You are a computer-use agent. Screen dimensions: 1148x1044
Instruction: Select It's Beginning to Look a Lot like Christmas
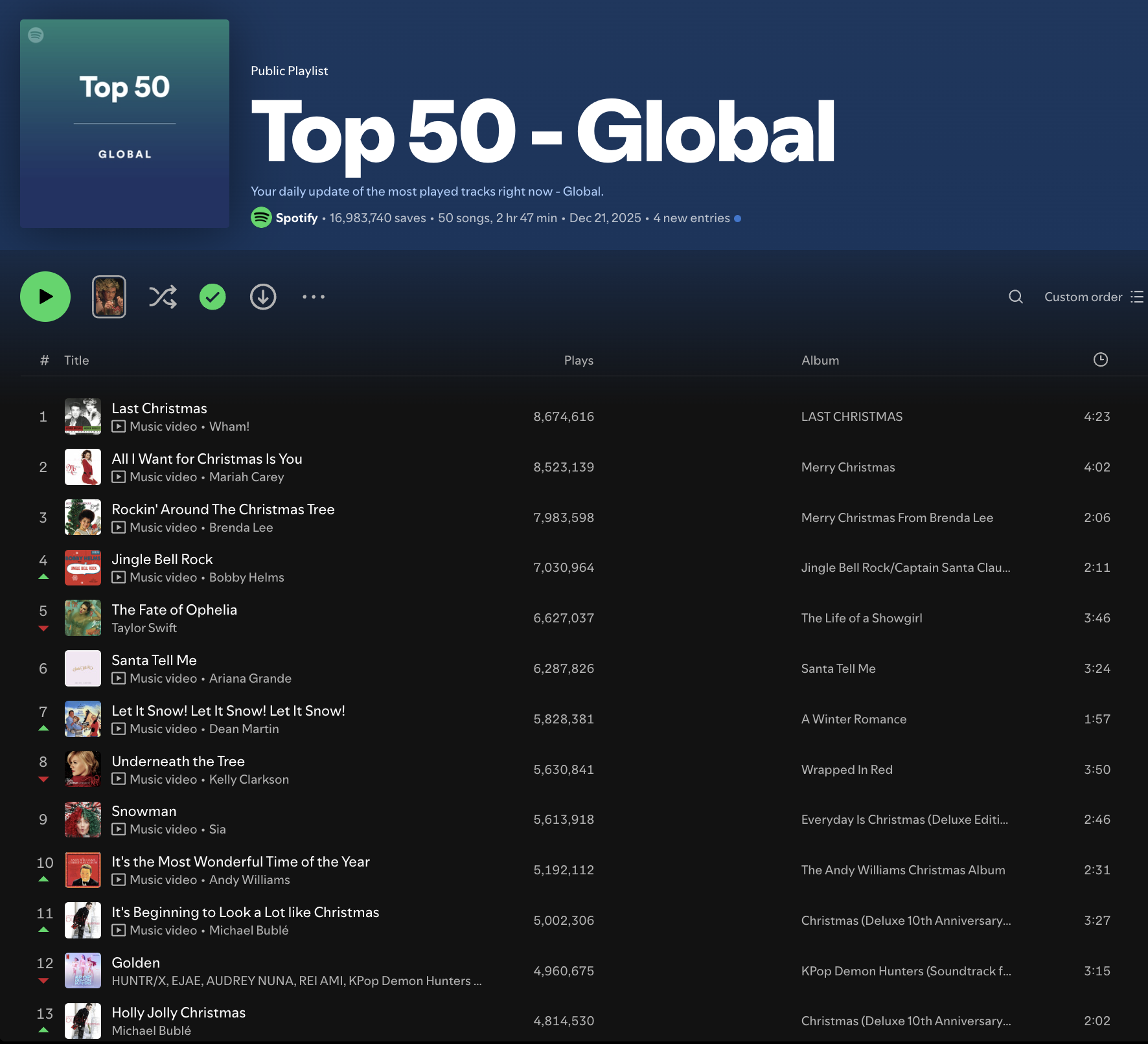pyautogui.click(x=246, y=912)
